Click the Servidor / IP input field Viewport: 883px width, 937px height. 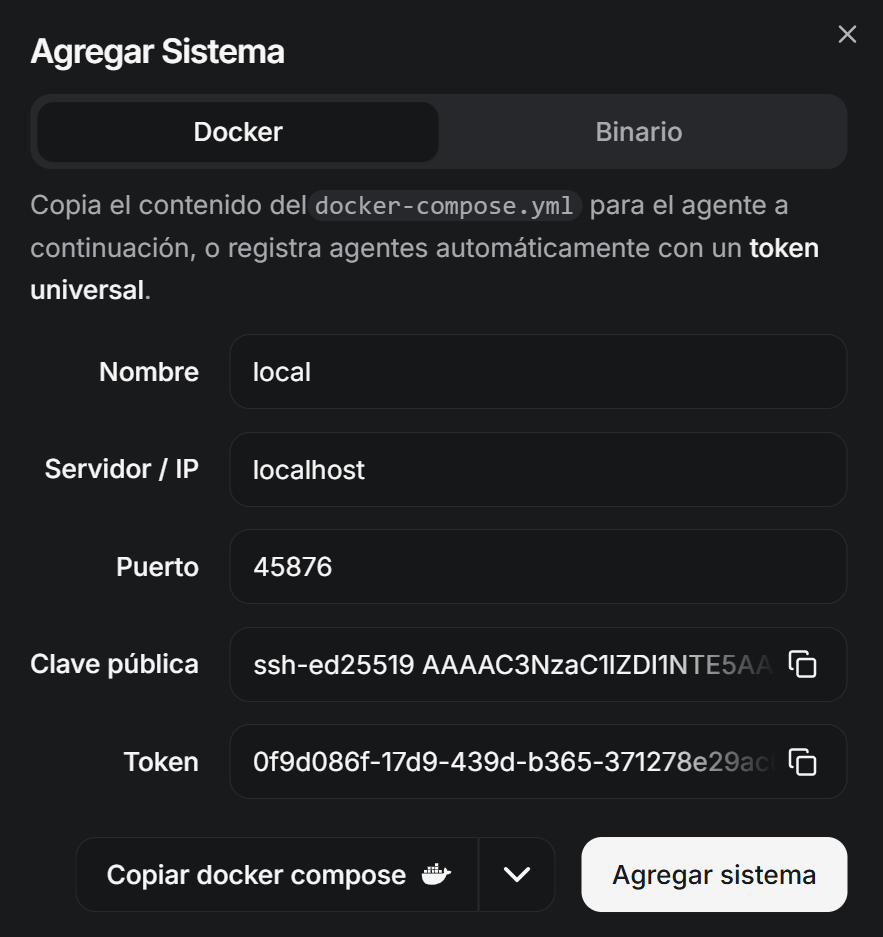click(538, 469)
